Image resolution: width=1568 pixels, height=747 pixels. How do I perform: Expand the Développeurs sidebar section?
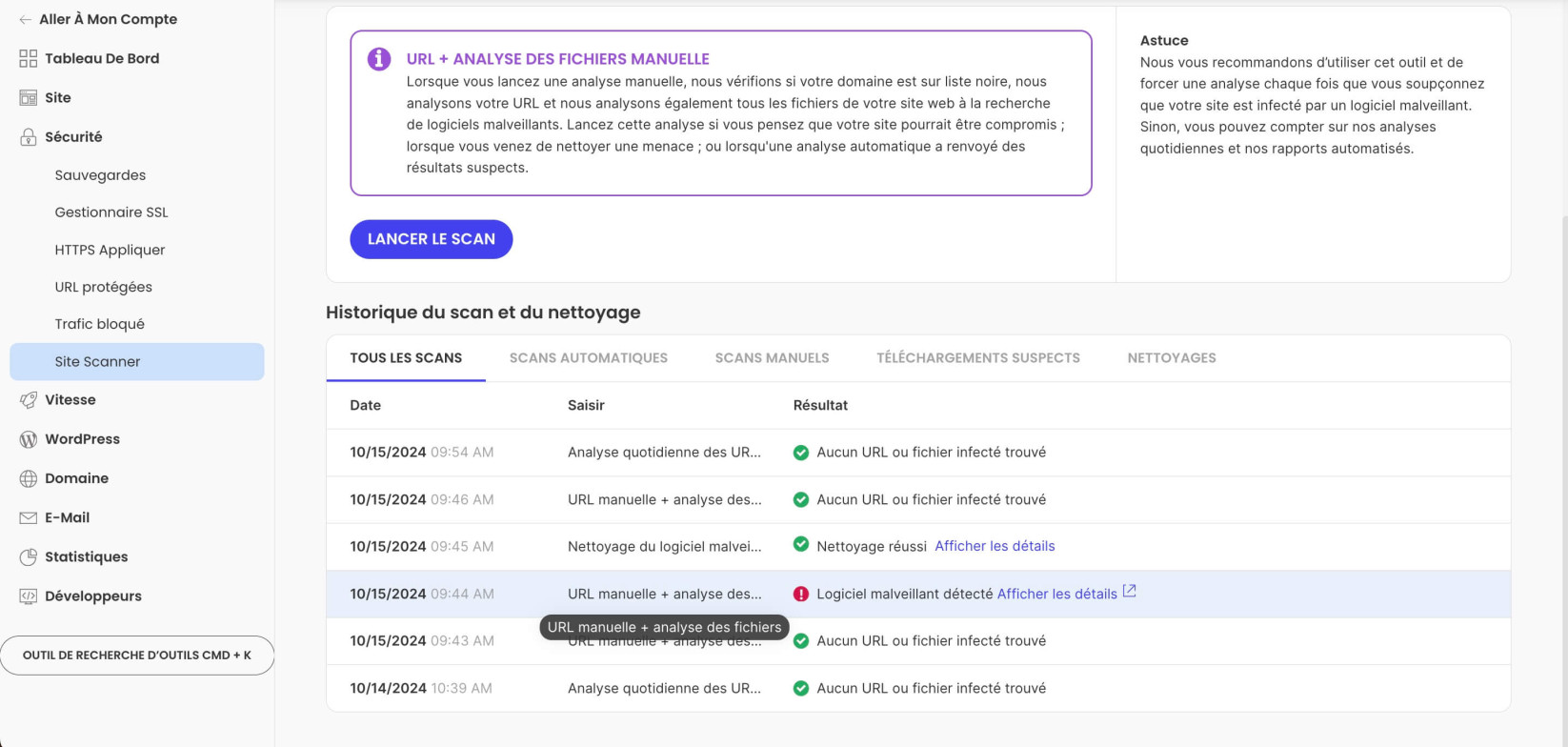point(93,596)
